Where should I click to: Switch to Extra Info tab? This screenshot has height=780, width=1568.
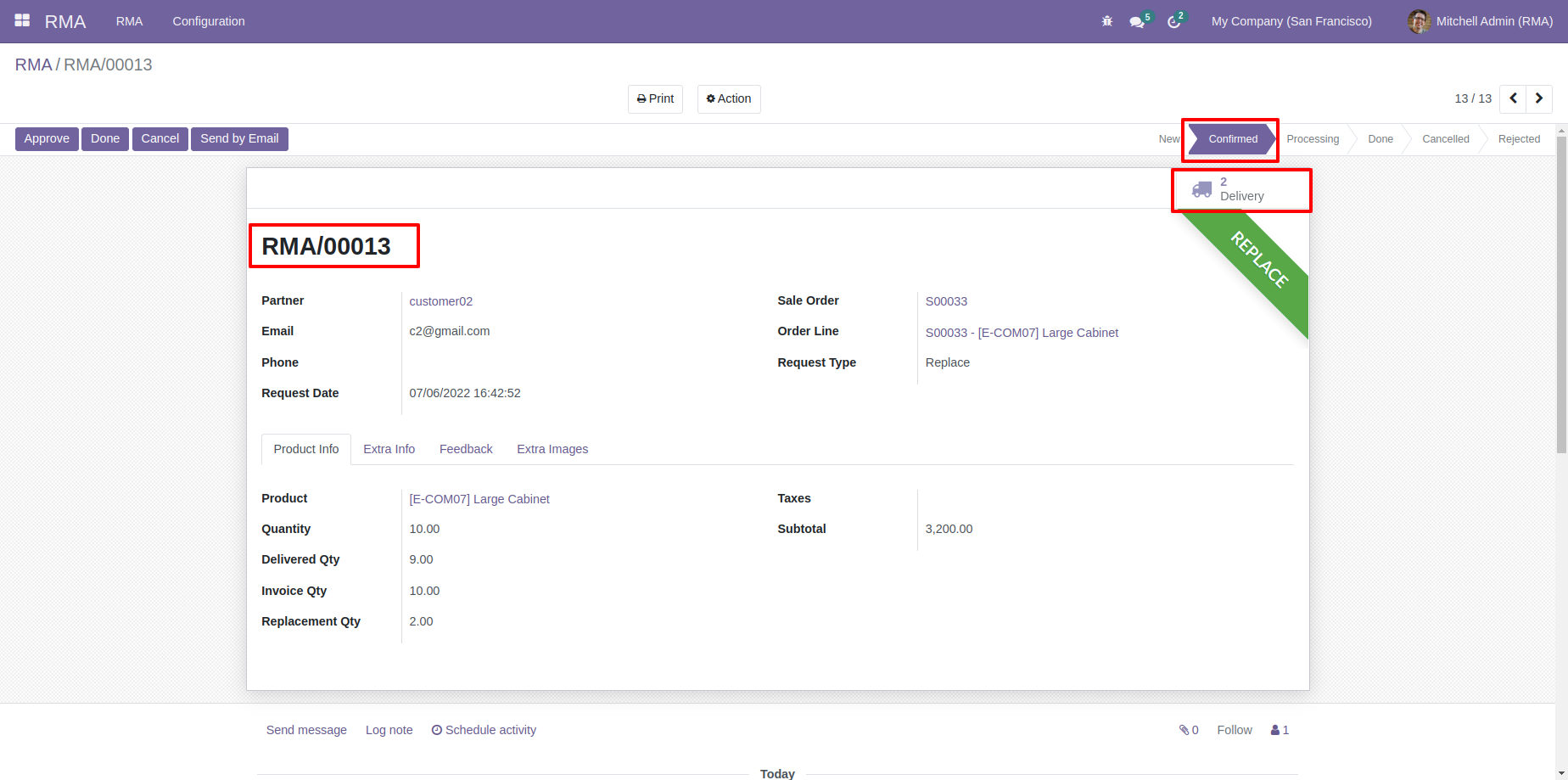389,449
